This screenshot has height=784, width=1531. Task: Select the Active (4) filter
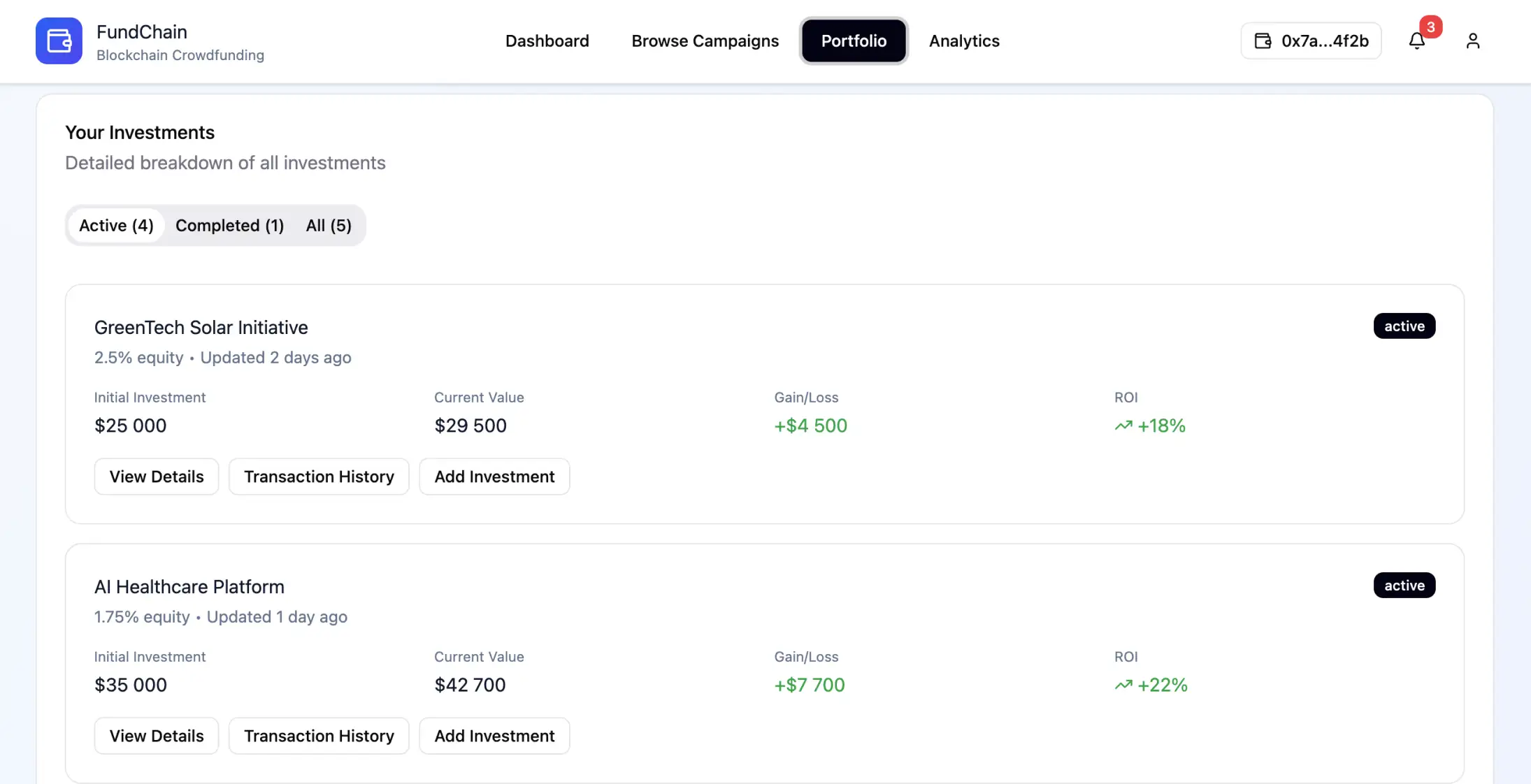116,225
